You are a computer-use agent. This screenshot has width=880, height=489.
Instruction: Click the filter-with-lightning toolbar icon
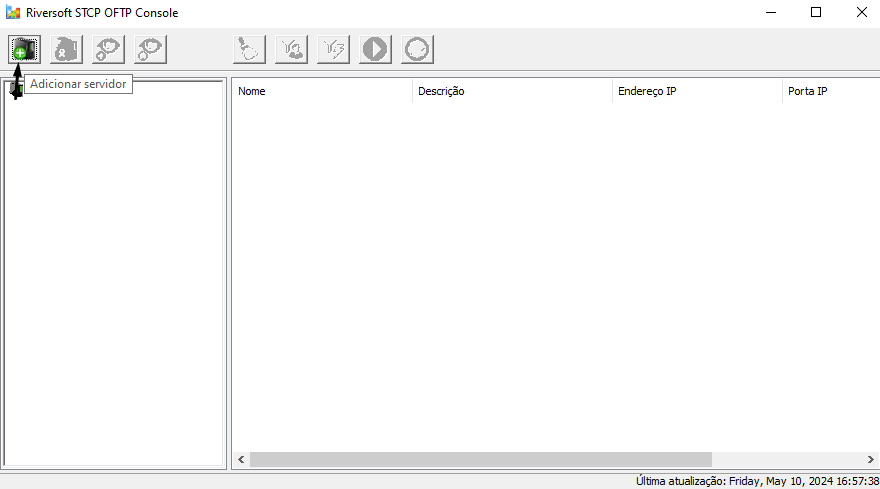click(x=333, y=49)
